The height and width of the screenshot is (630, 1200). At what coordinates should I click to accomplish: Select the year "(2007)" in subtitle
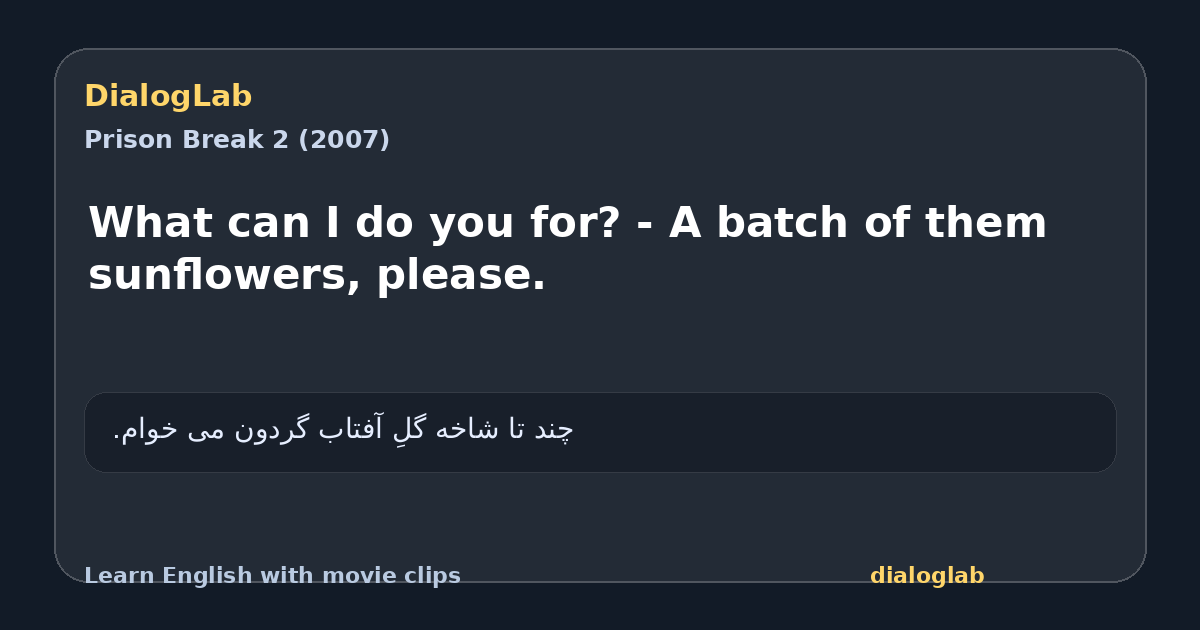coord(344,140)
